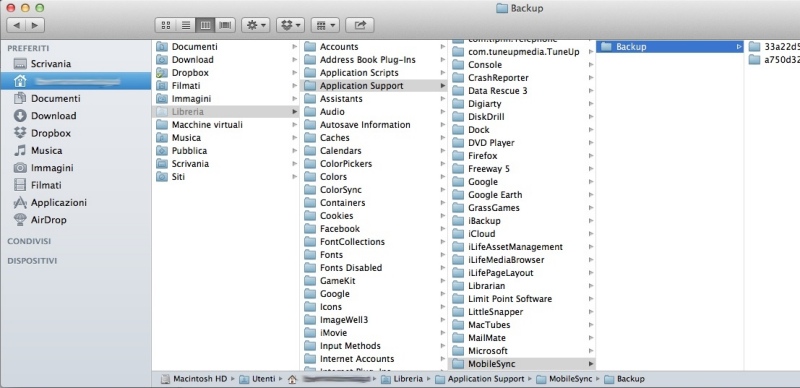Select the Application Support folder
800x388 pixels.
pos(374,86)
